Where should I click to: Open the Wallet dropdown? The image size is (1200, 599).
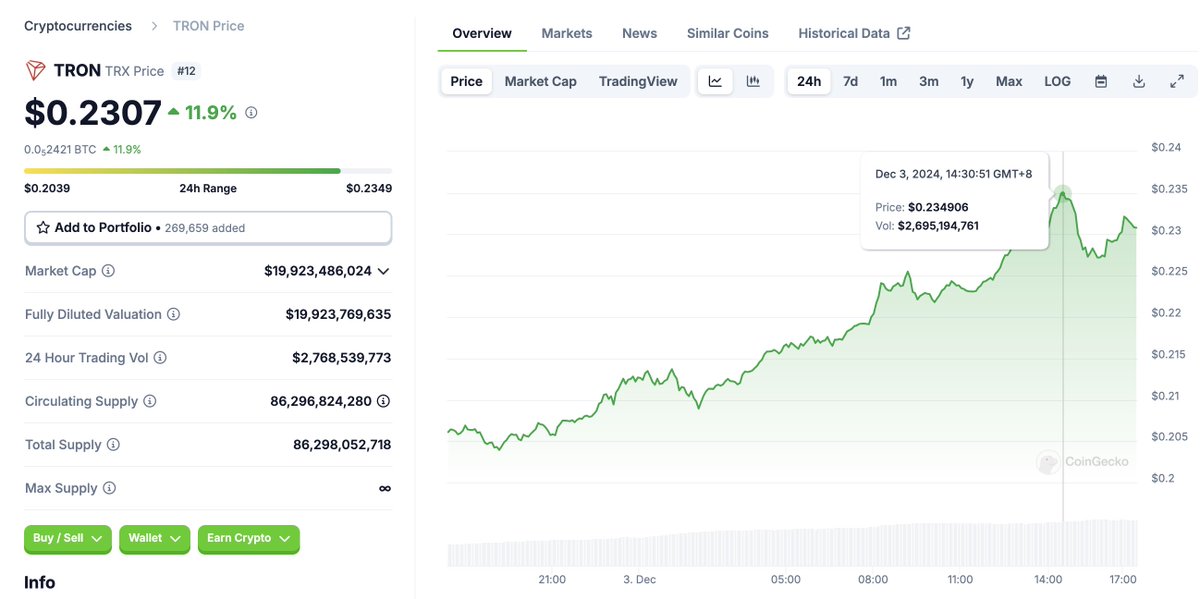pos(154,538)
